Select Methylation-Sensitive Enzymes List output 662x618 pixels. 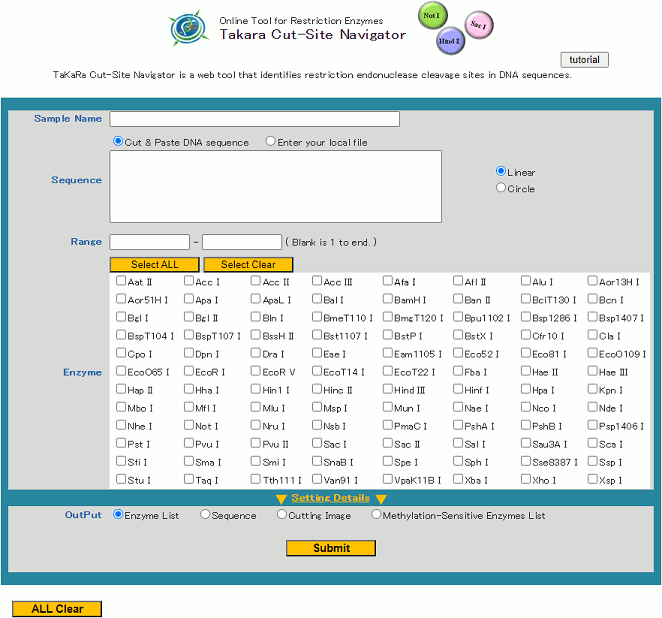tap(376, 515)
